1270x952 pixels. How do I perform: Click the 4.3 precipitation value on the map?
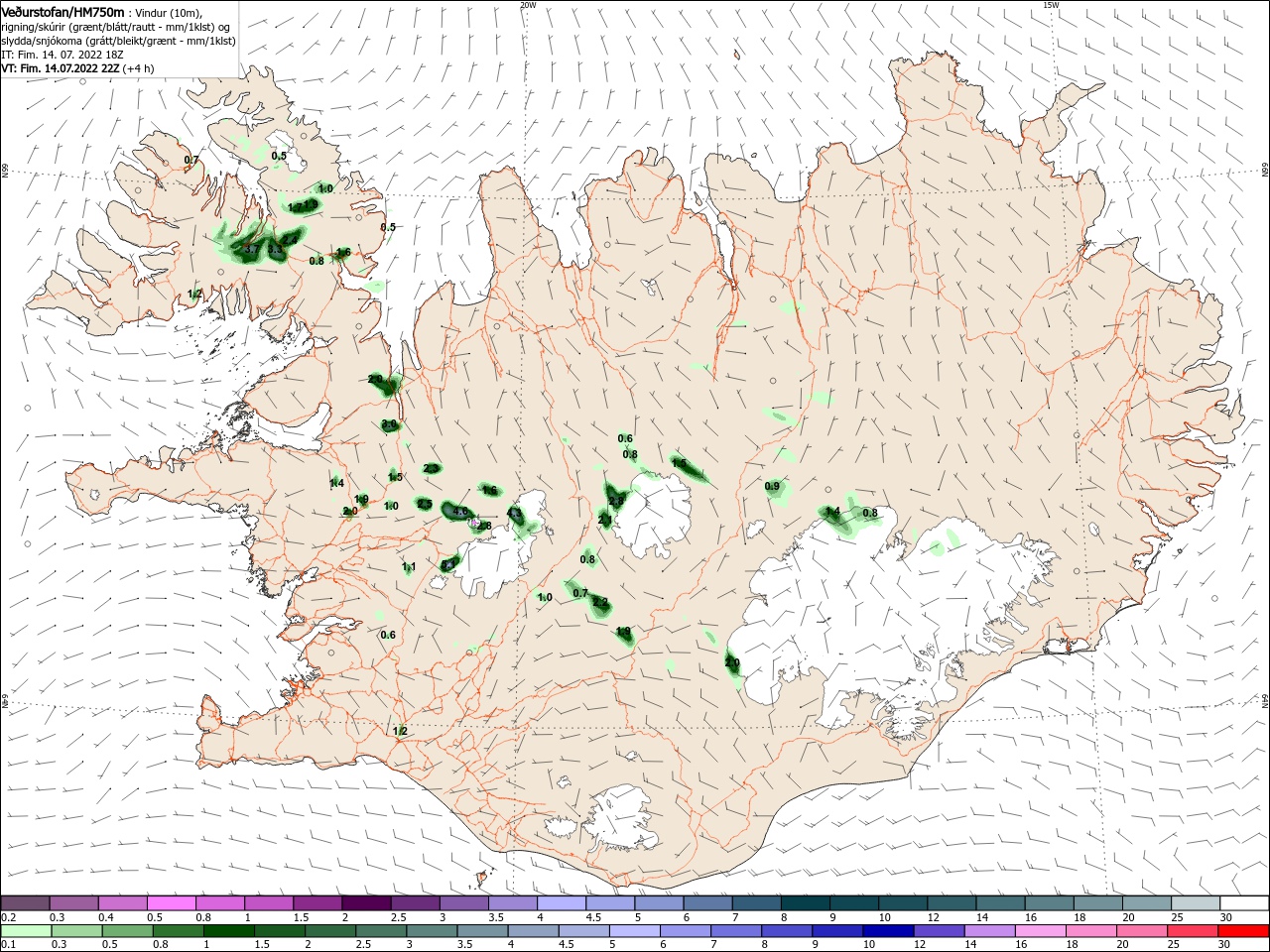pyautogui.click(x=514, y=513)
